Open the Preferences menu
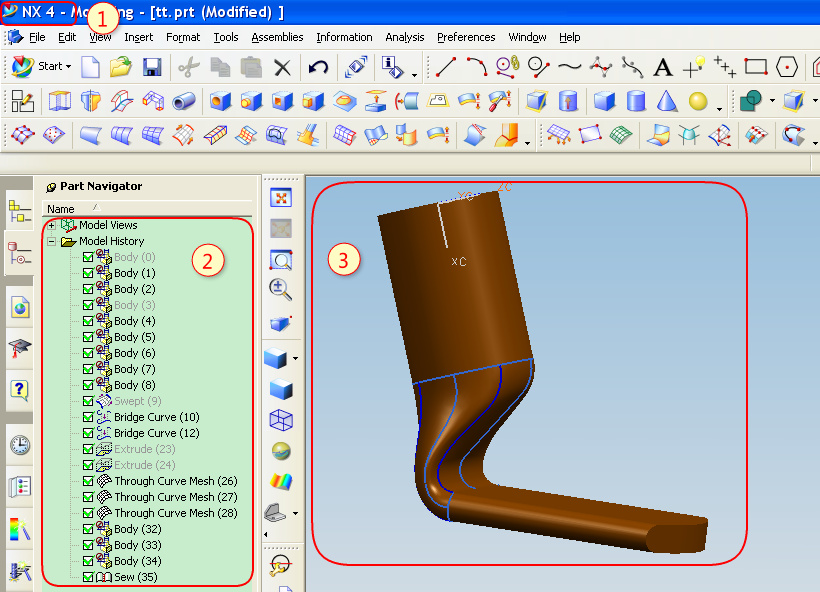Image resolution: width=820 pixels, height=592 pixels. click(466, 37)
